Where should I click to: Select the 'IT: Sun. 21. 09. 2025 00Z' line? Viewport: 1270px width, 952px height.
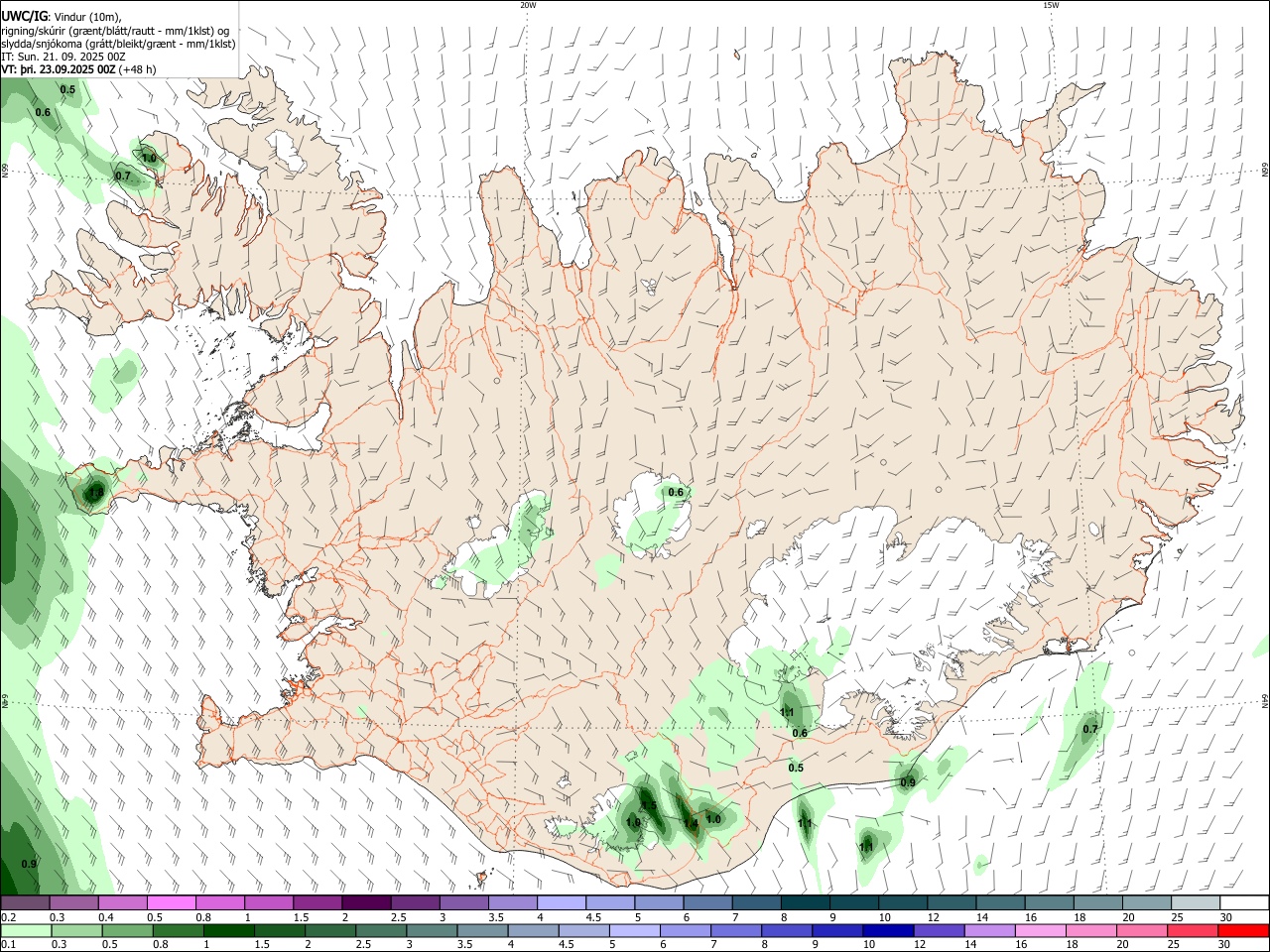pyautogui.click(x=63, y=57)
